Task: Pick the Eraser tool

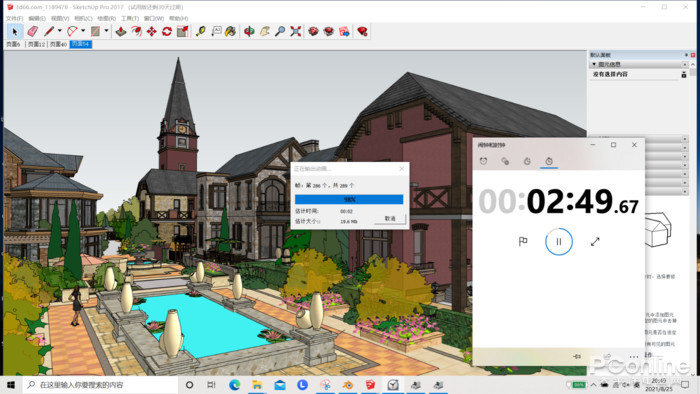Action: point(32,31)
